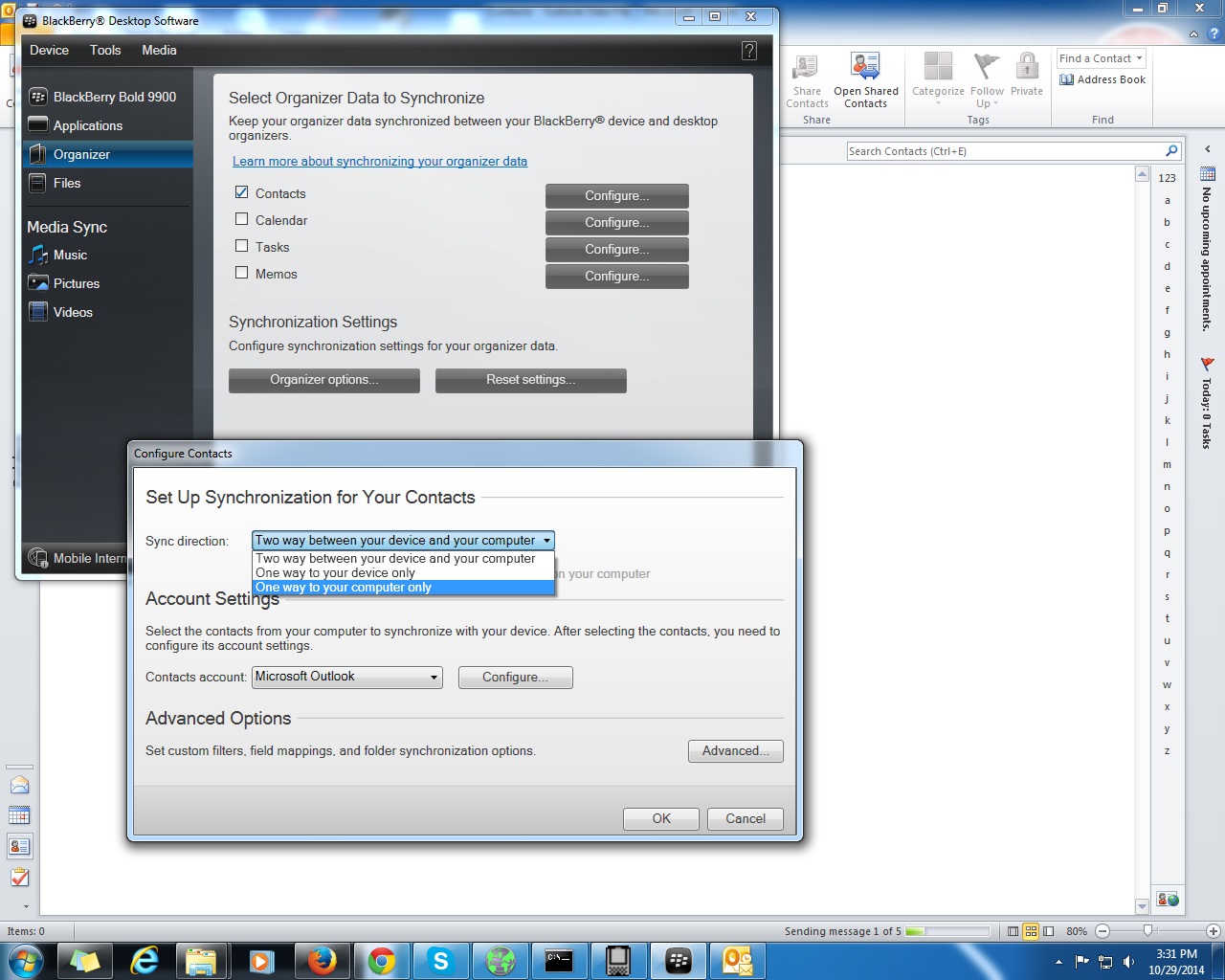1225x980 pixels.
Task: Choose One way to your computer only
Action: click(x=403, y=588)
